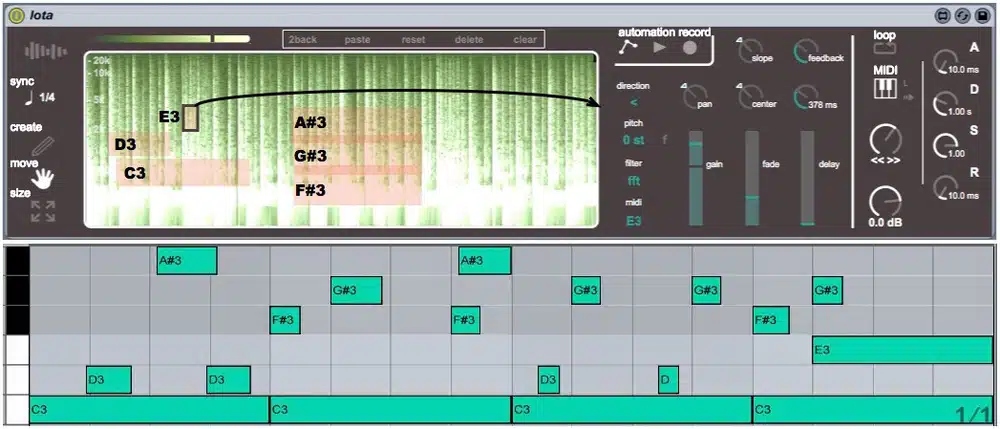
Task: Click the hot-swap preset icon in title bar
Action: 943,15
